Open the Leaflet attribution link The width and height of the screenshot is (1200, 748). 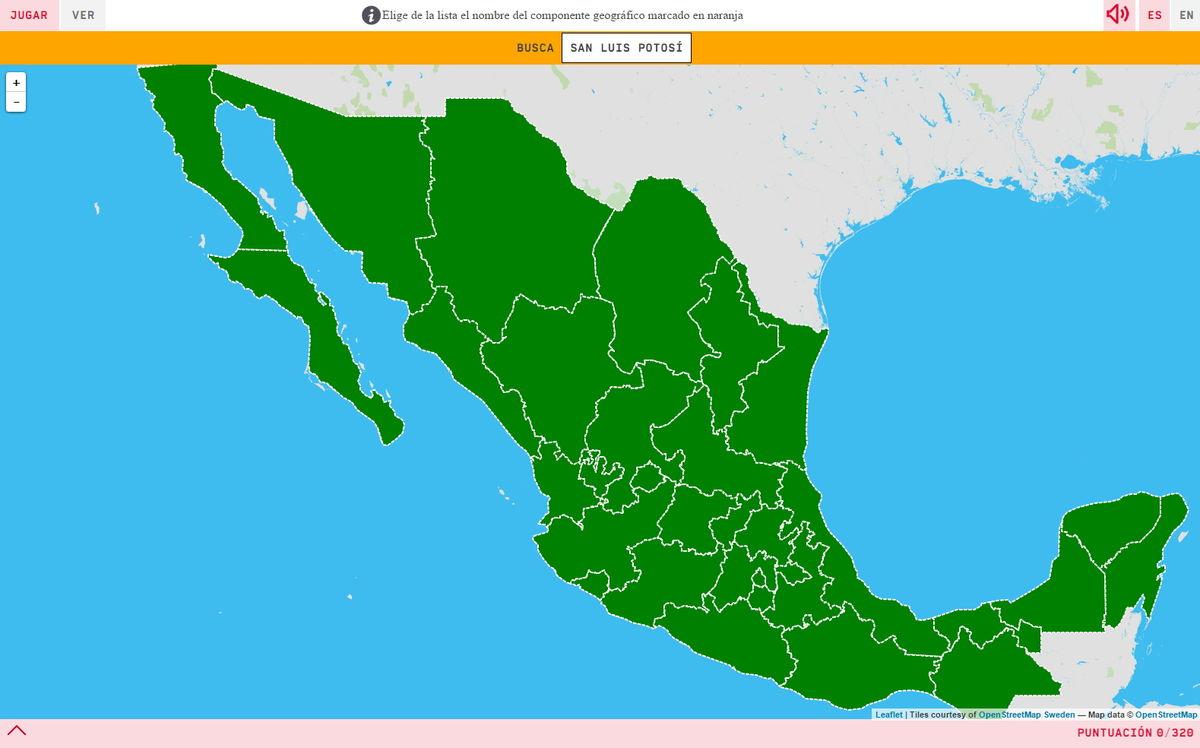click(888, 714)
